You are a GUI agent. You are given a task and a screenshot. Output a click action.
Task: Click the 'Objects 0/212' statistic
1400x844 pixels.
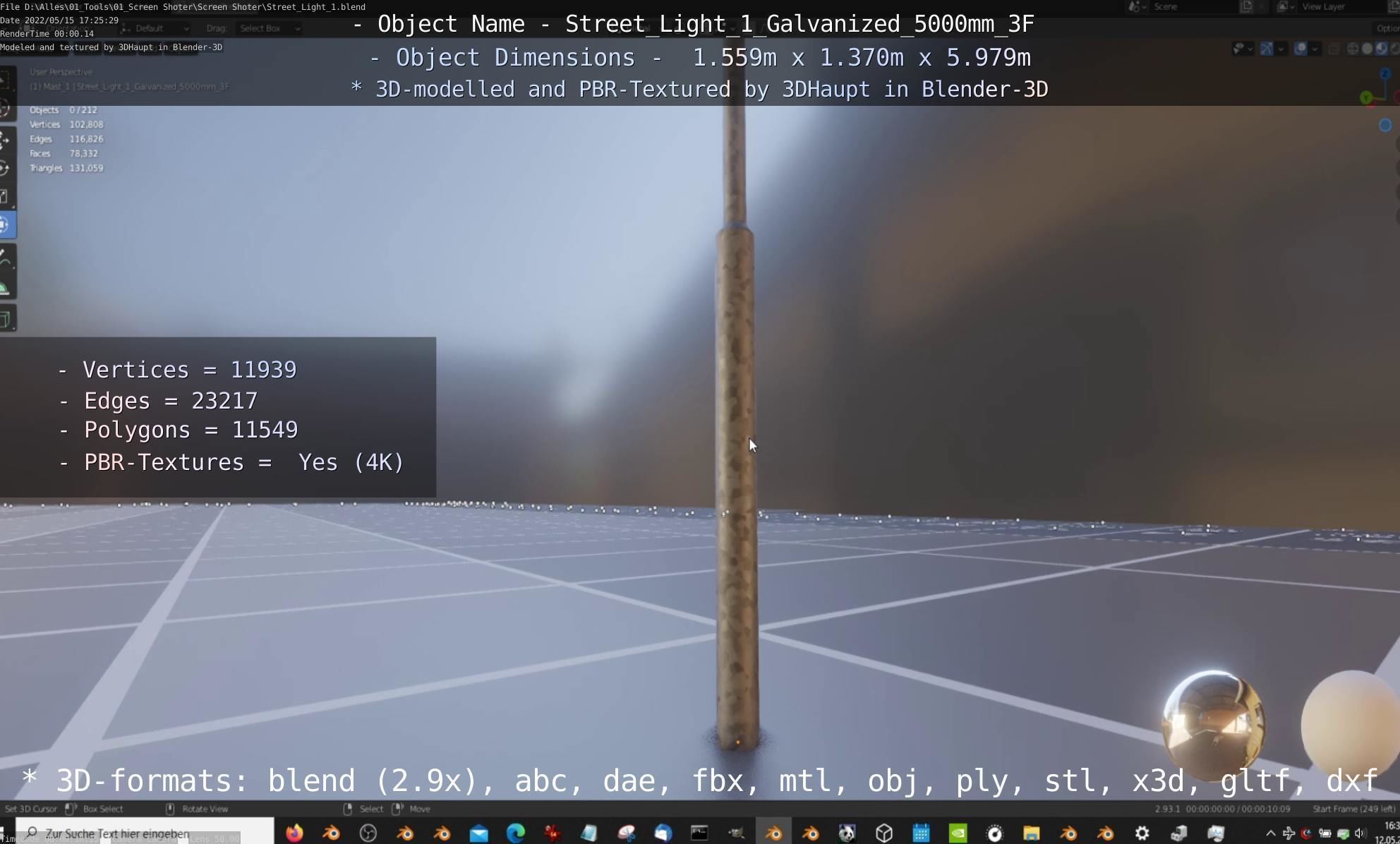pos(63,110)
